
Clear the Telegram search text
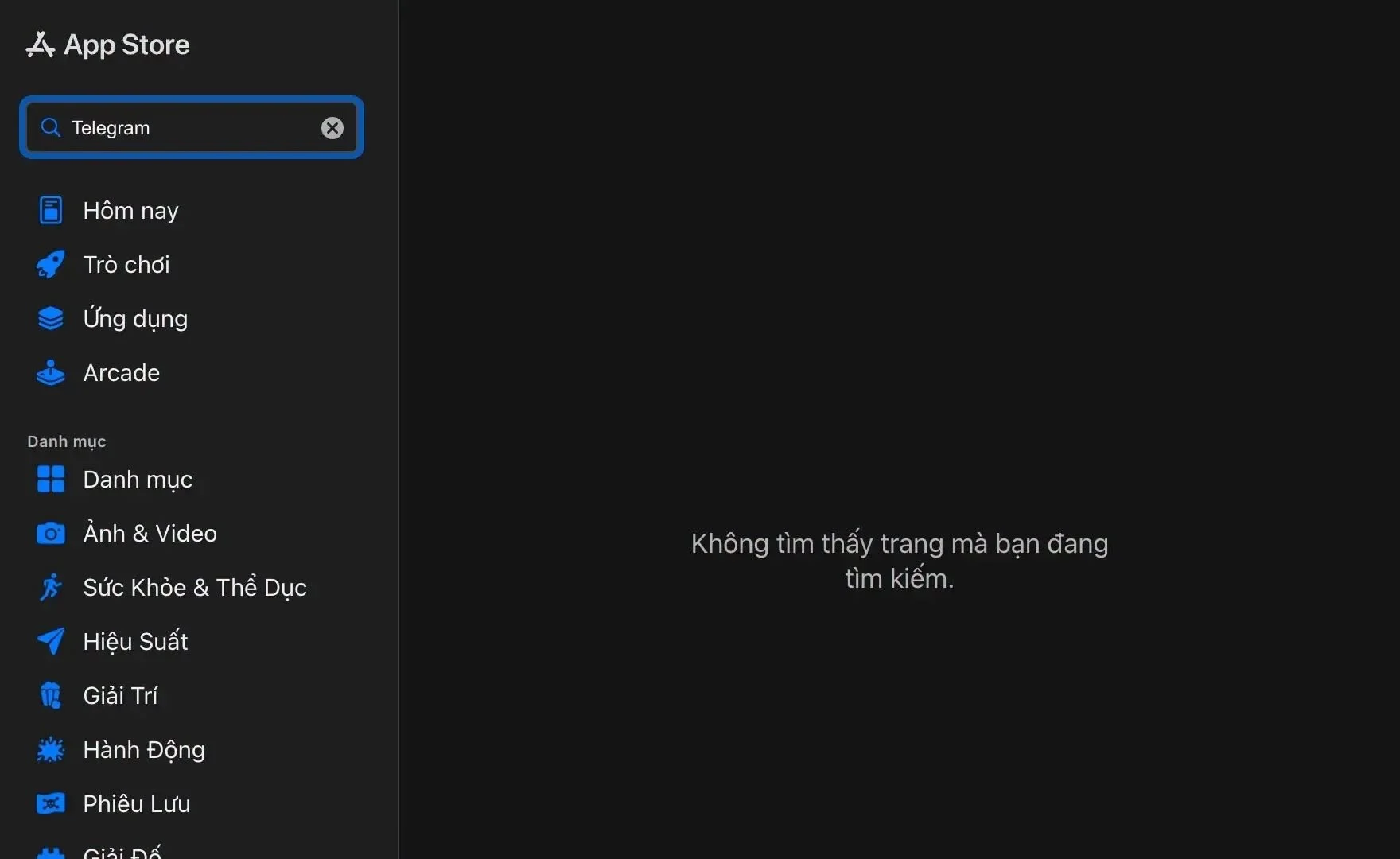(332, 127)
